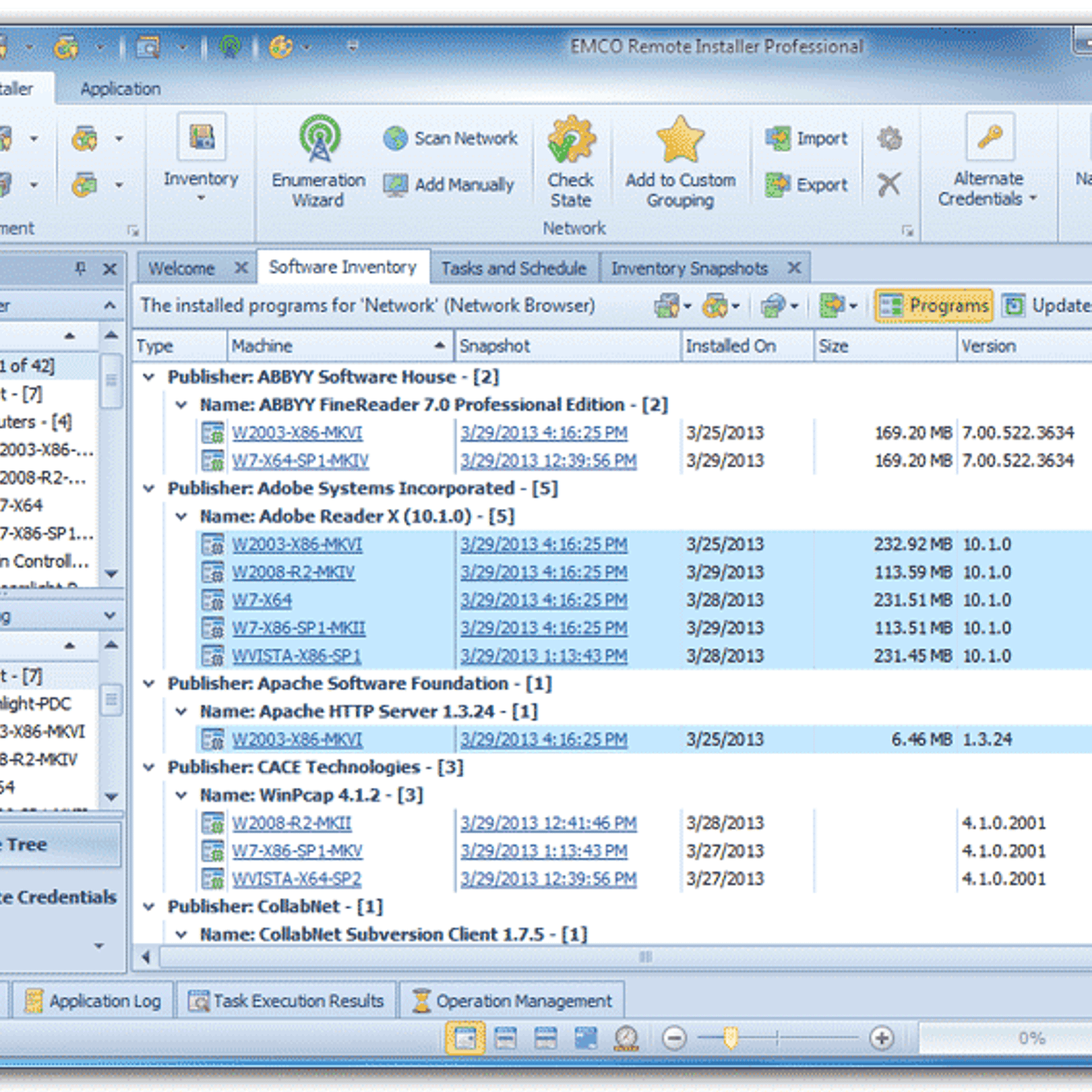Click the zoom out minus button
The height and width of the screenshot is (1092, 1092).
tap(674, 1038)
